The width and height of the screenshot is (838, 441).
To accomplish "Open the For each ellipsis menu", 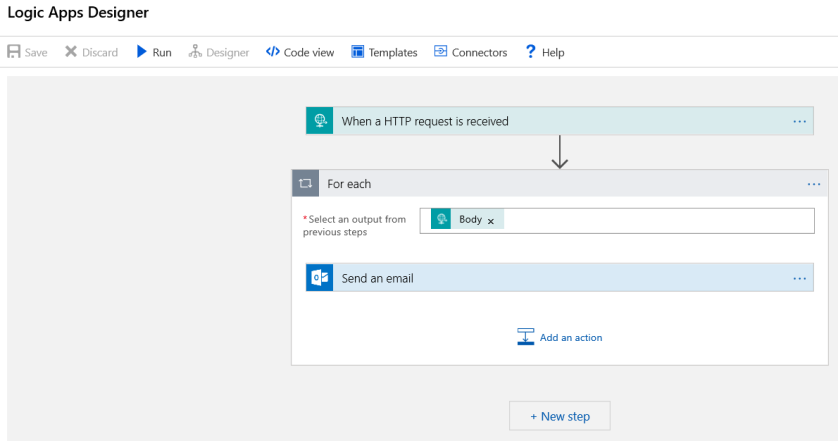I will 813,184.
